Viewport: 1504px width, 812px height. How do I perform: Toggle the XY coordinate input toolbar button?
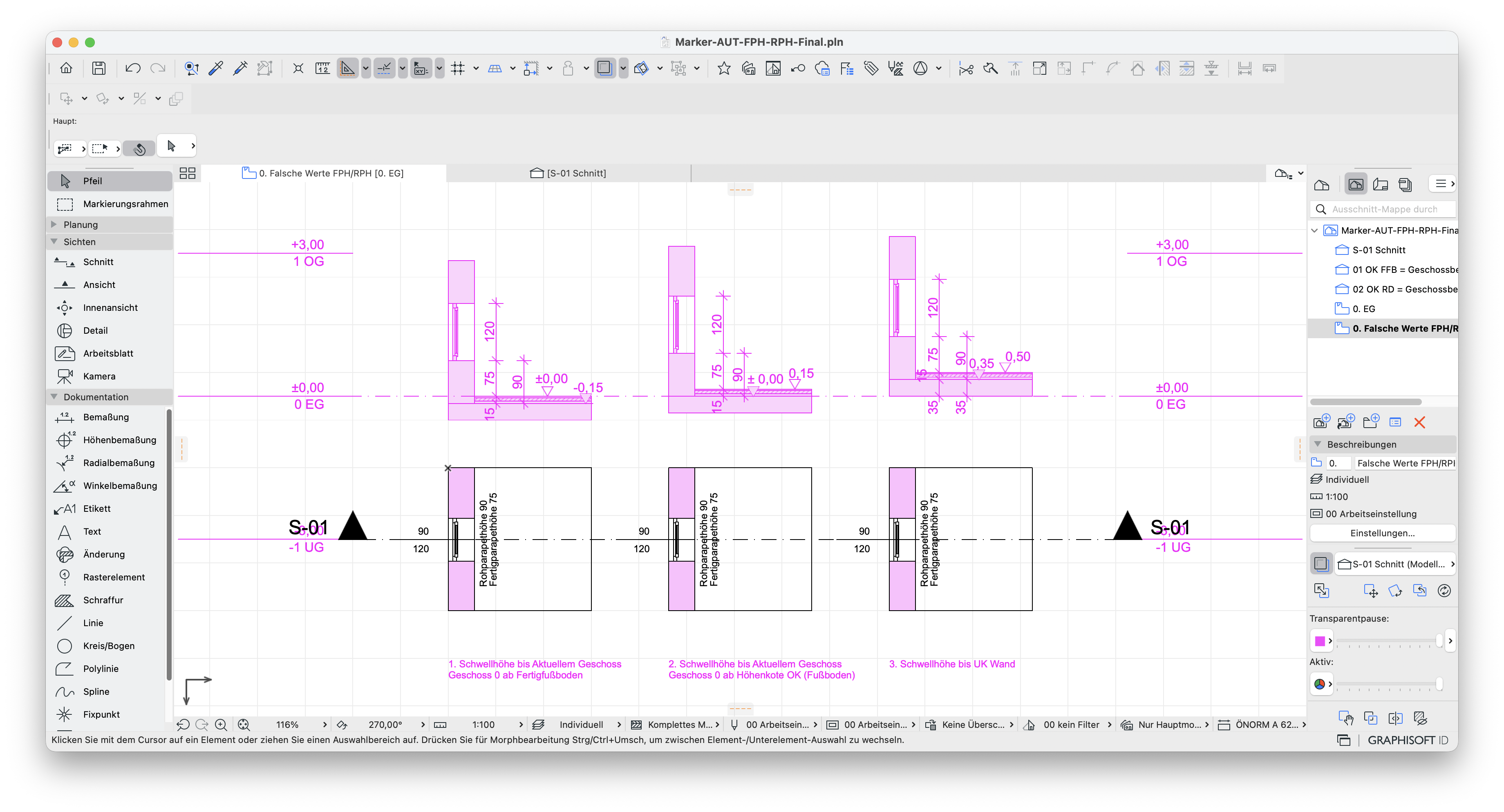pos(421,68)
